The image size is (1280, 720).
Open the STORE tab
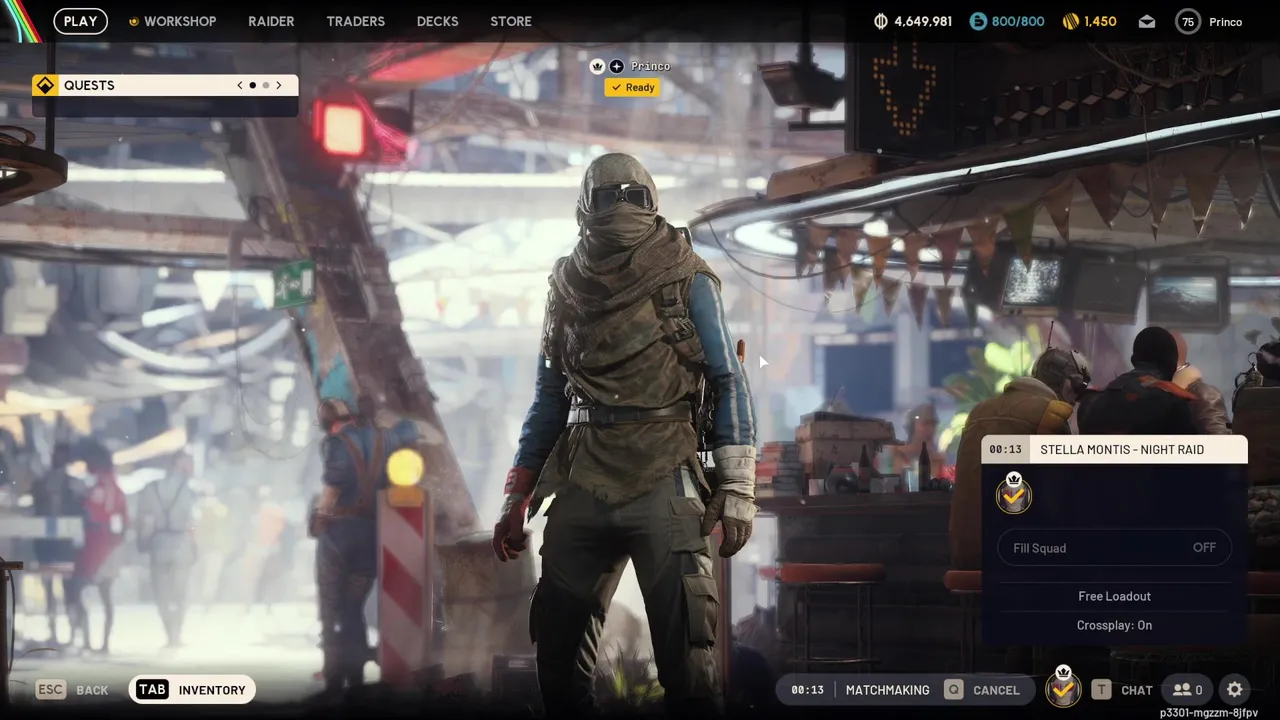tap(511, 21)
